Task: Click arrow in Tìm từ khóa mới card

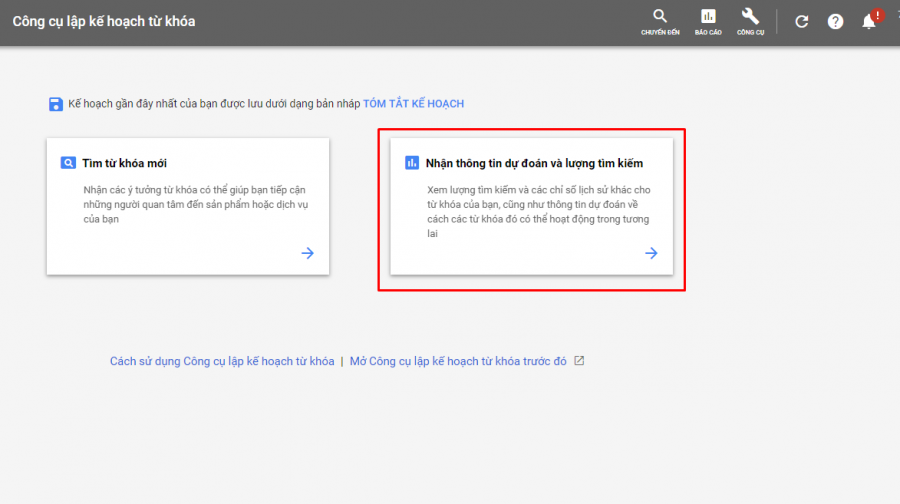Action: point(307,253)
